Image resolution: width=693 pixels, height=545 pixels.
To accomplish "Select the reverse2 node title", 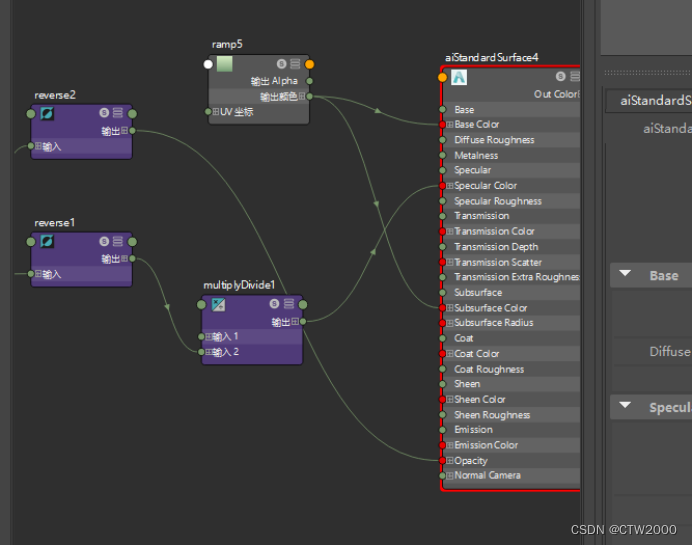I will click(x=55, y=95).
